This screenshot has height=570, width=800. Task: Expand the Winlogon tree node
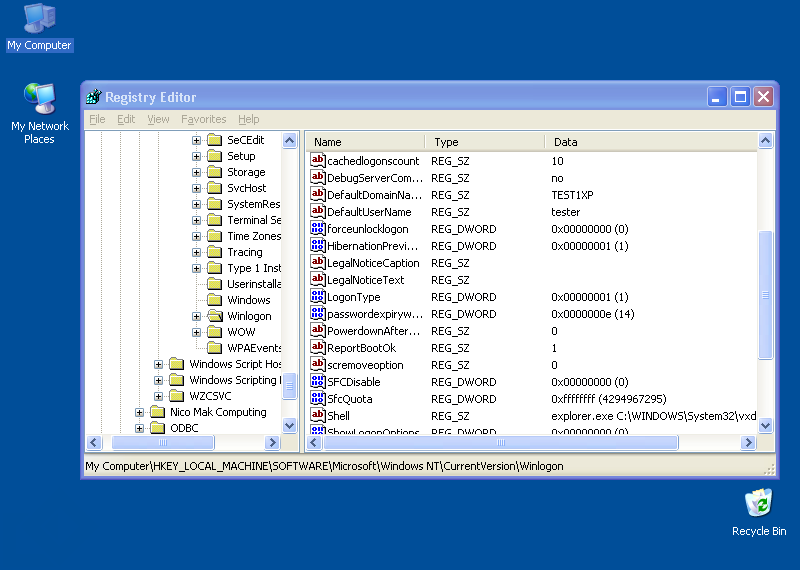click(x=197, y=316)
